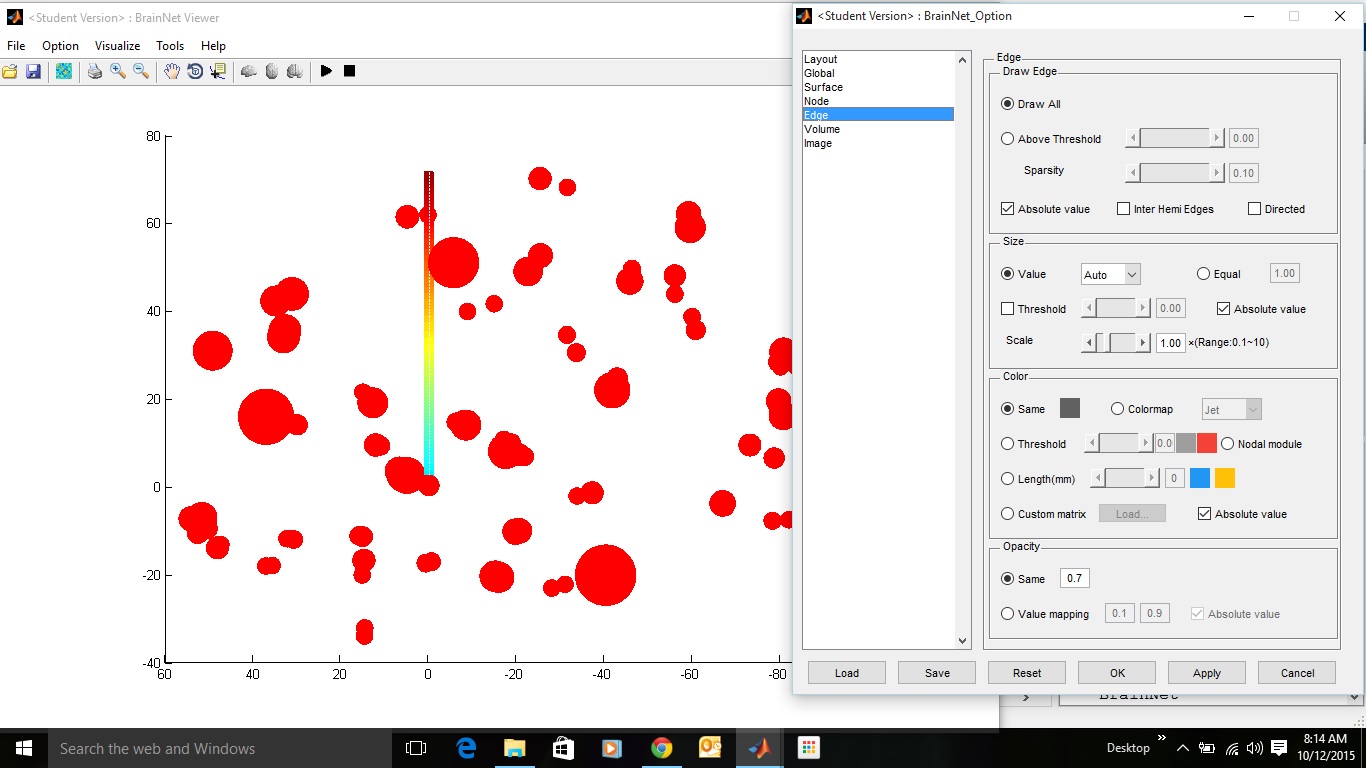The image size is (1366, 768).
Task: Click the Reset button
Action: [1026, 673]
